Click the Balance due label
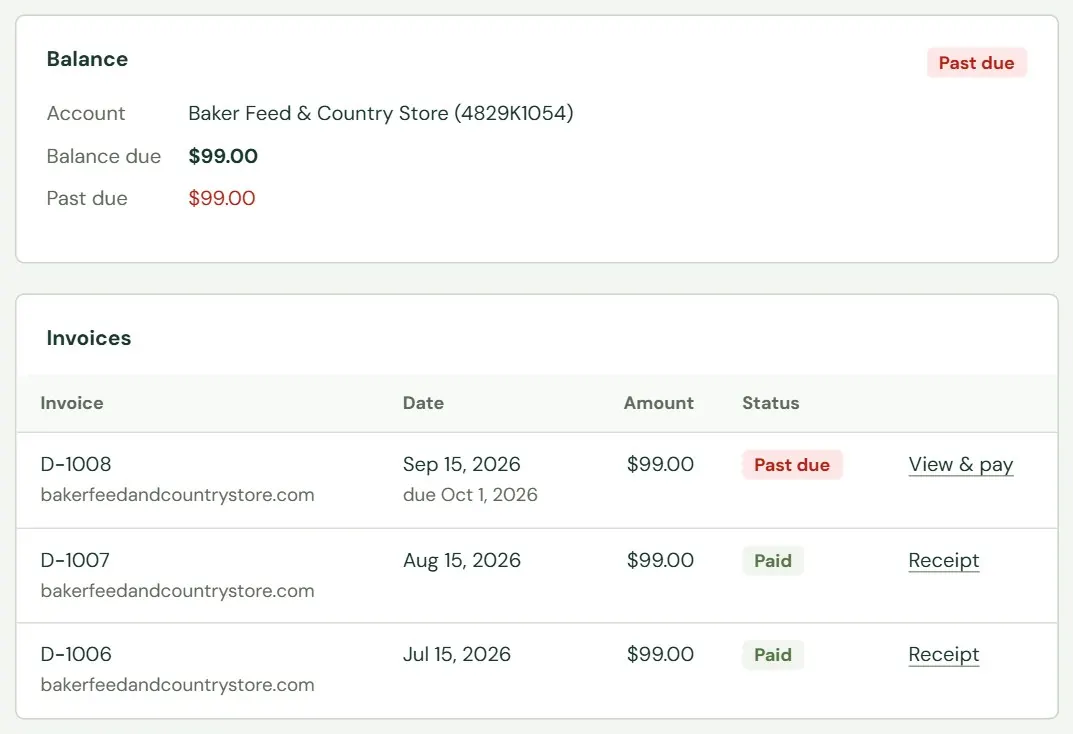Screen dimensions: 1073x734 (104, 156)
